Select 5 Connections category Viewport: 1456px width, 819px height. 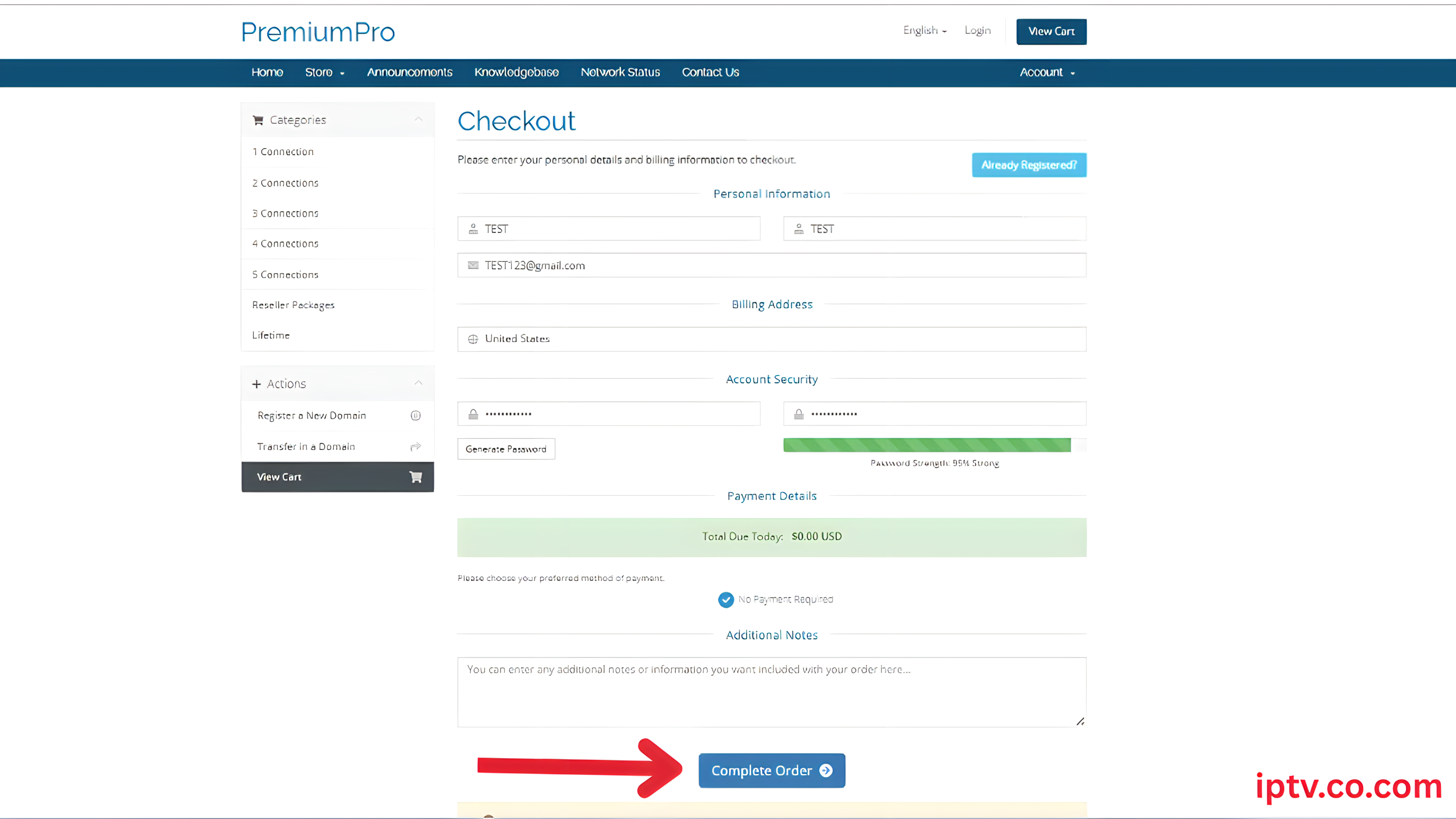[x=337, y=274]
